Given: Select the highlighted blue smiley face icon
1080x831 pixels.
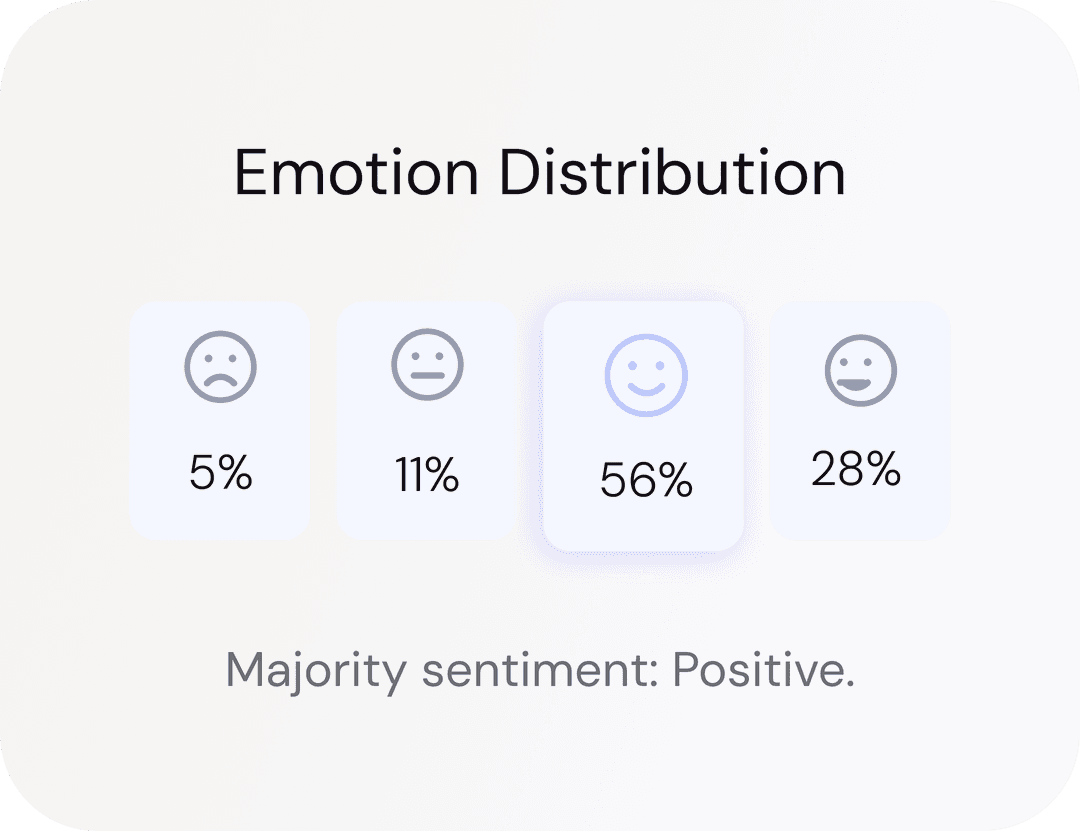Looking at the screenshot, I should (646, 376).
